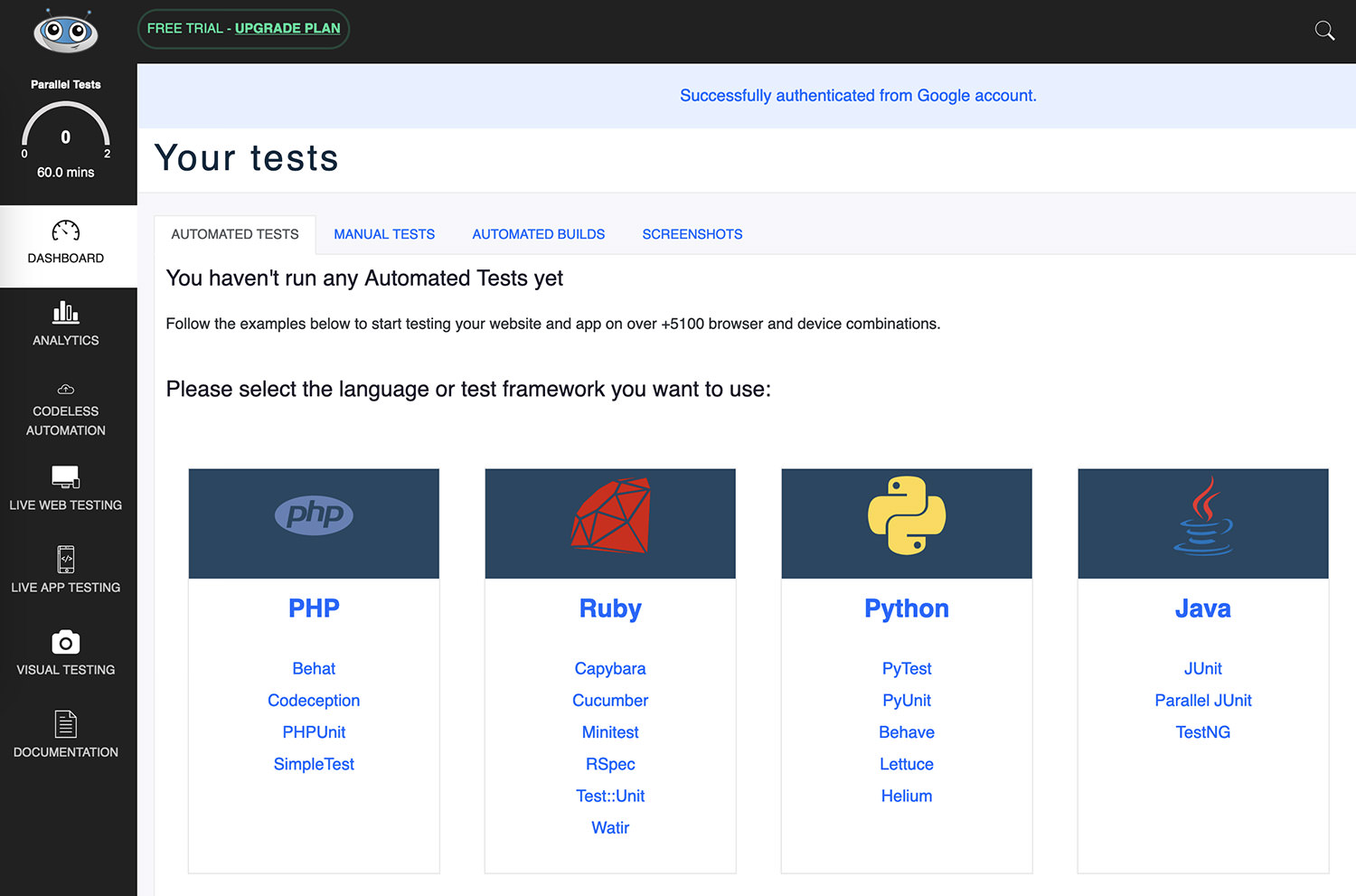Open Dashboard sidebar label

(66, 258)
